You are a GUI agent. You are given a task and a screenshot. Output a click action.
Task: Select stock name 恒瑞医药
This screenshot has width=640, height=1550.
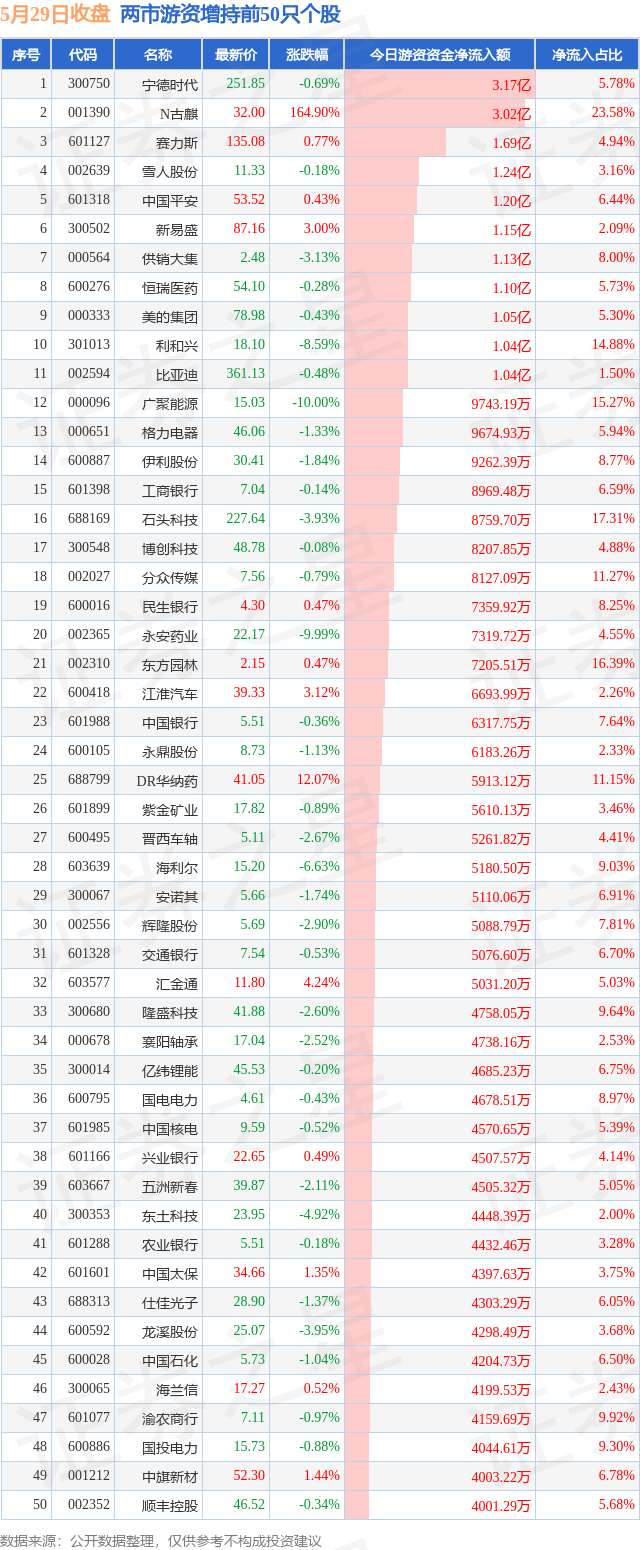pyautogui.click(x=170, y=287)
